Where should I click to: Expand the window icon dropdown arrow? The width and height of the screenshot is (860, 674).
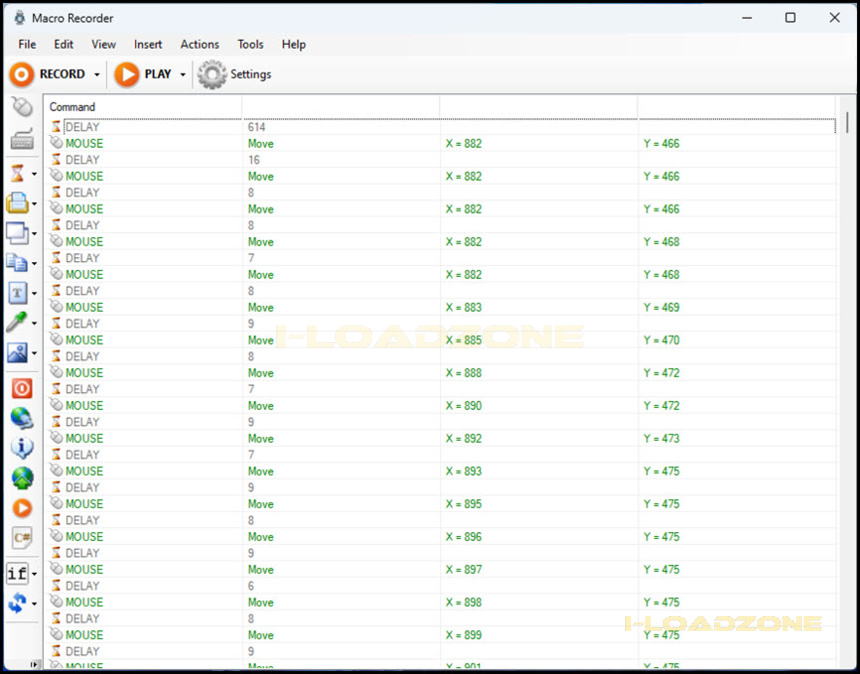click(x=34, y=234)
